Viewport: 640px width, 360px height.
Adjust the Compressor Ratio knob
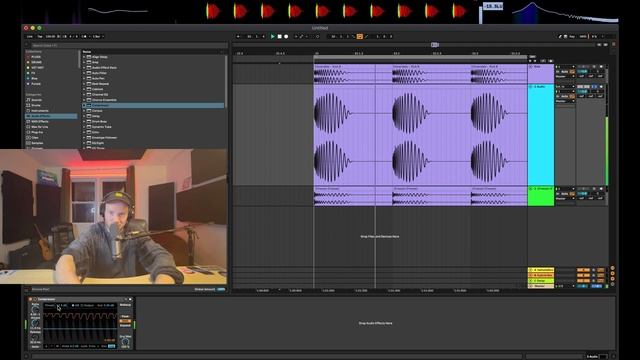pyautogui.click(x=36, y=309)
